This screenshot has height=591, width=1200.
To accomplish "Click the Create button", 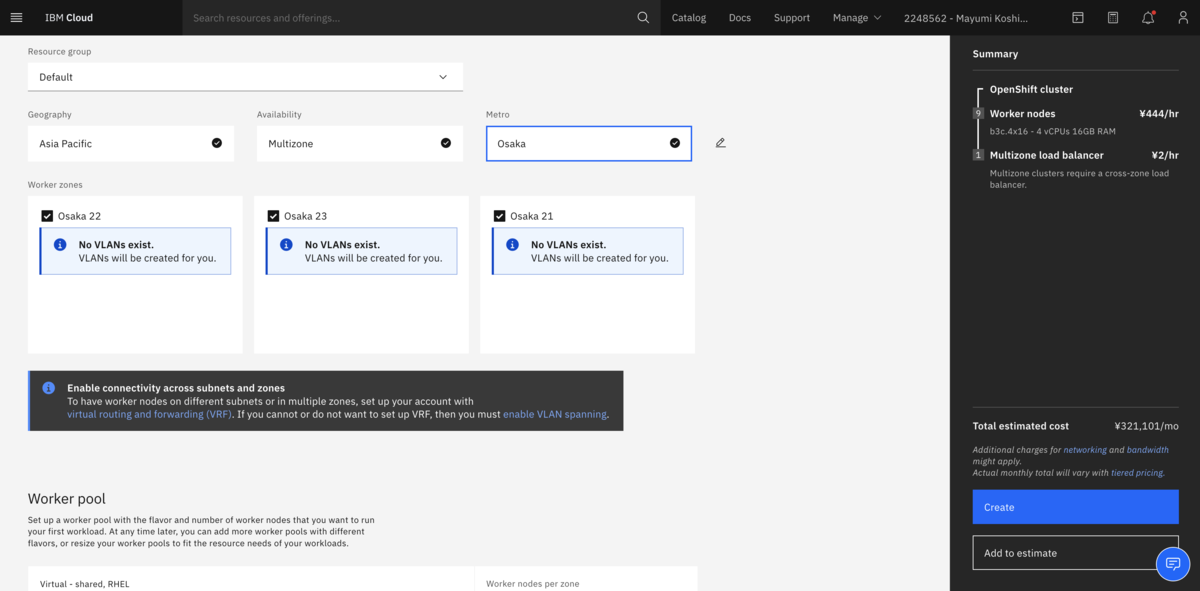I will [1075, 507].
